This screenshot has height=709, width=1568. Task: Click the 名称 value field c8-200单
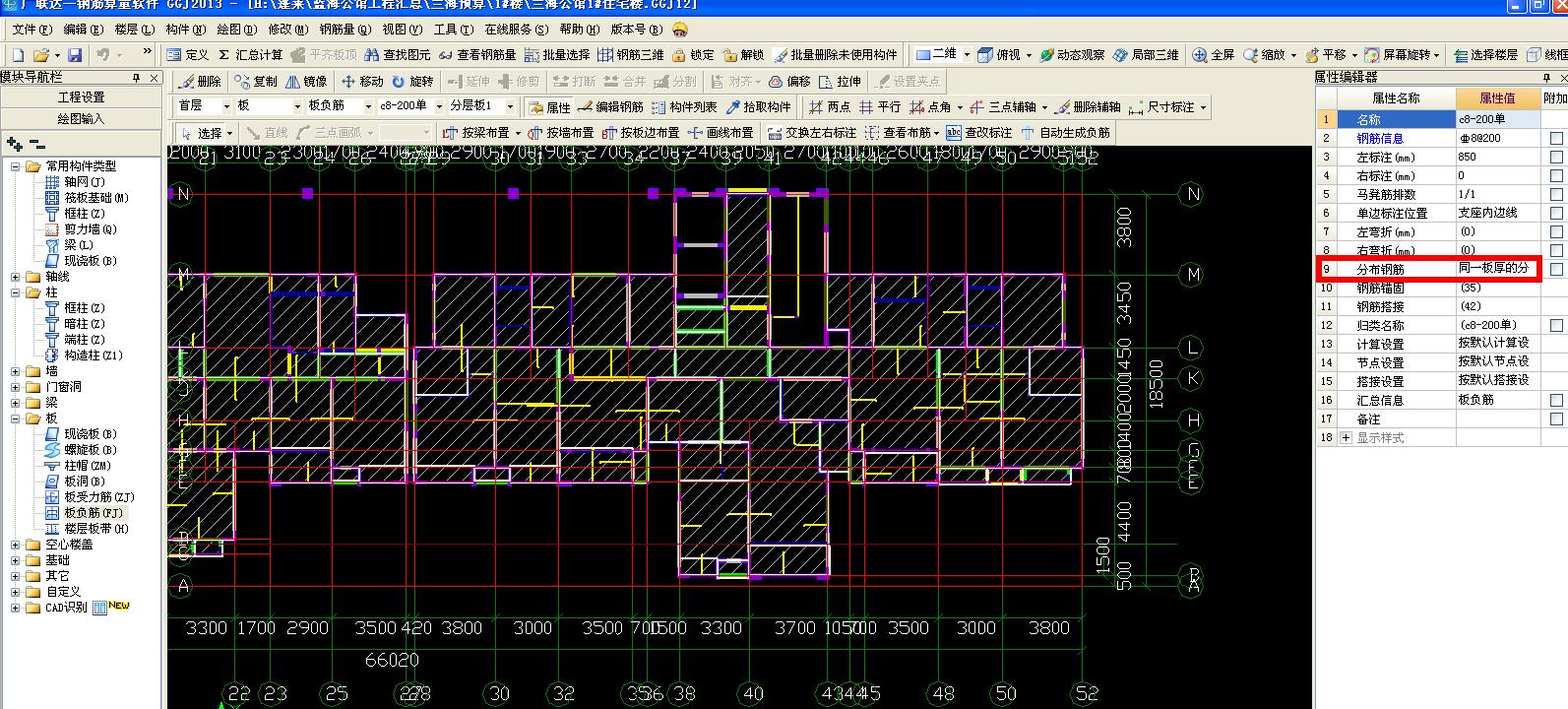click(x=1498, y=119)
